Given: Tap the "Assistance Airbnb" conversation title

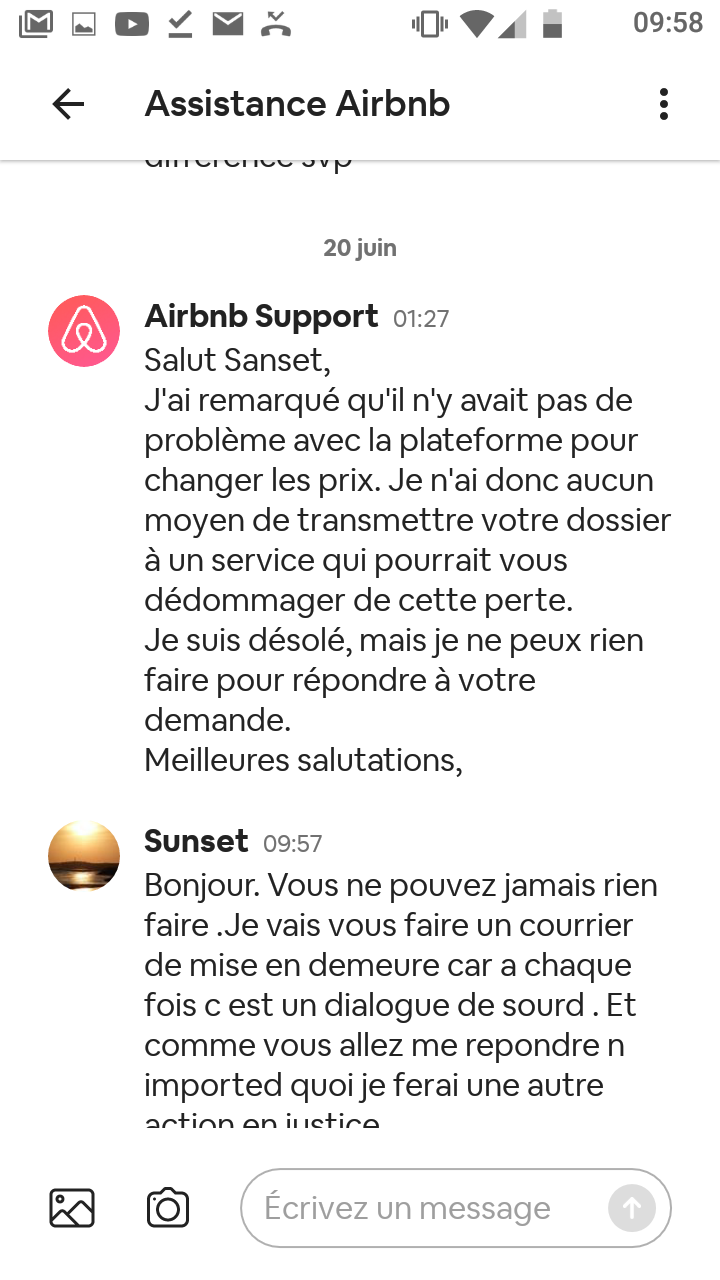Looking at the screenshot, I should click(297, 104).
